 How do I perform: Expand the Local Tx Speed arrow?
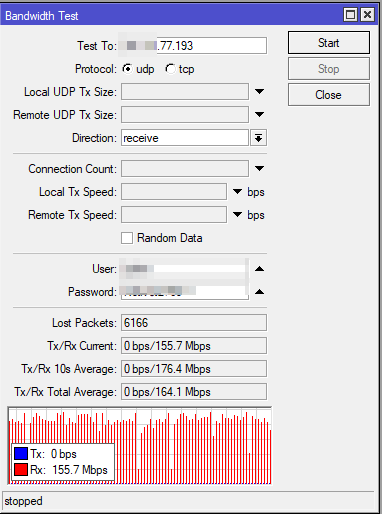(237, 192)
